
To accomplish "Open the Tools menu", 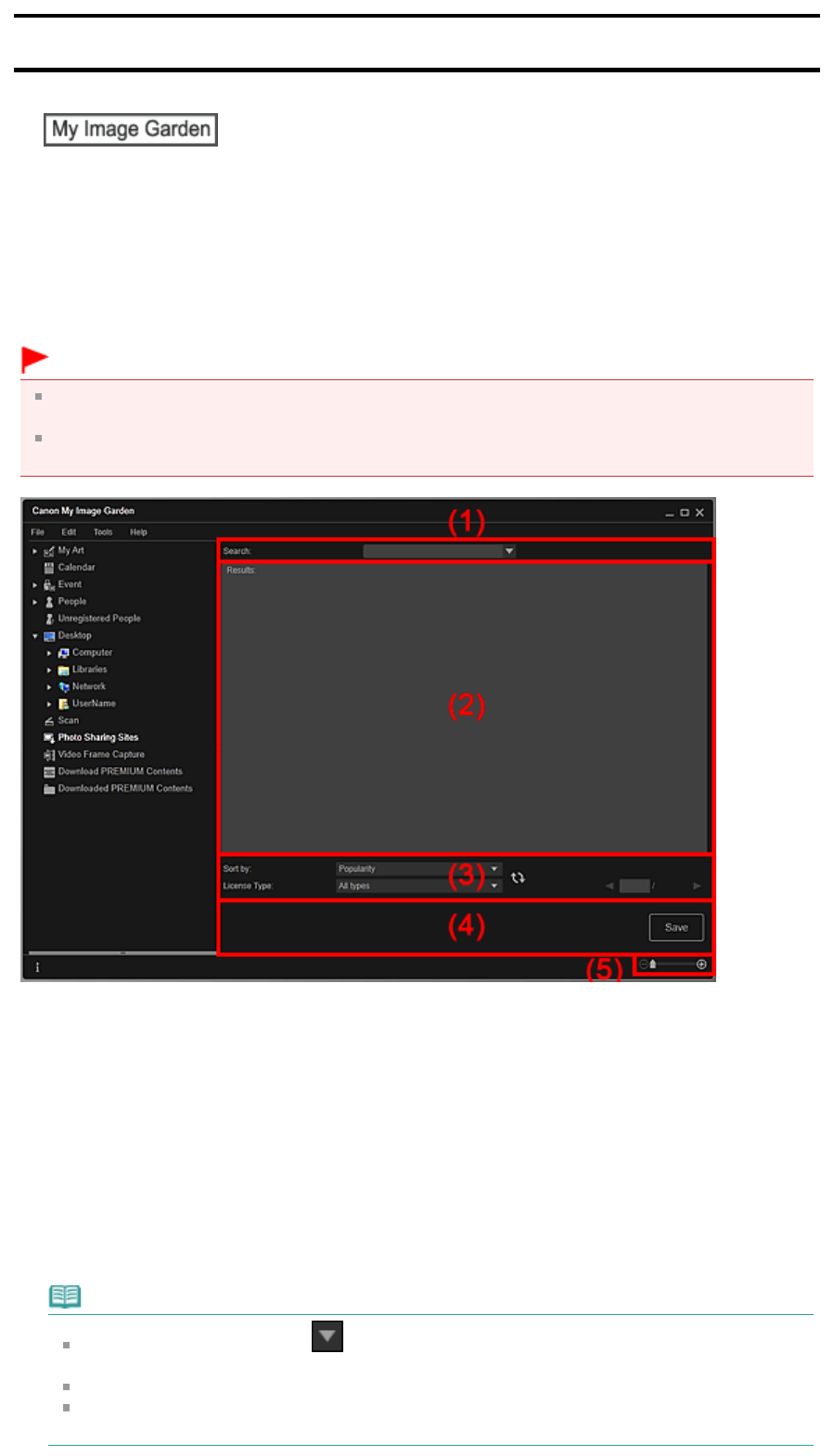I will click(103, 532).
